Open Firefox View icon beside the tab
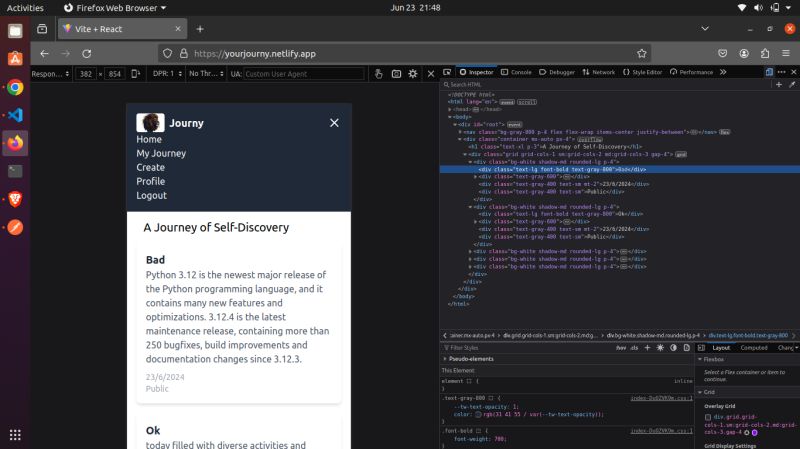This screenshot has width=800, height=449. [42, 29]
